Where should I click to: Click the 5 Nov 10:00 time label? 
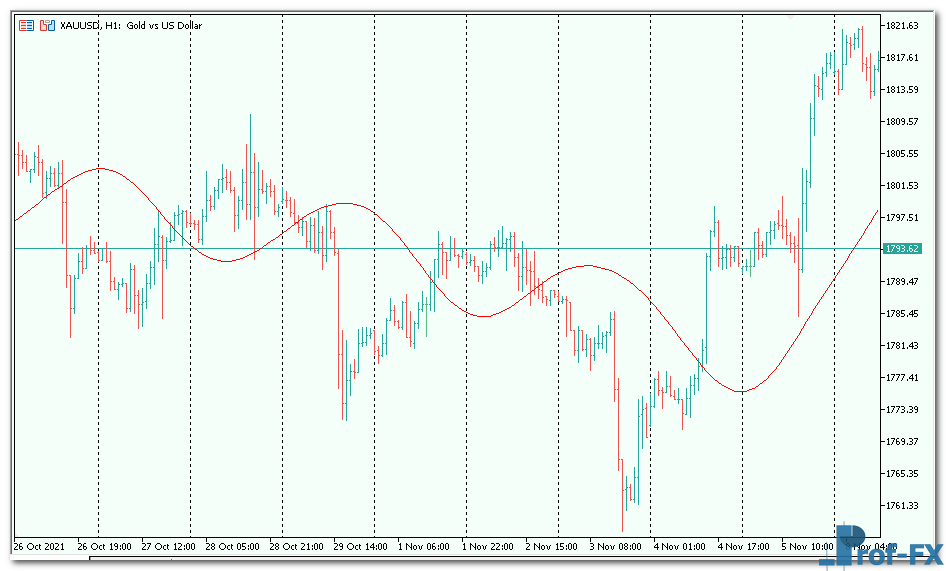coord(807,547)
